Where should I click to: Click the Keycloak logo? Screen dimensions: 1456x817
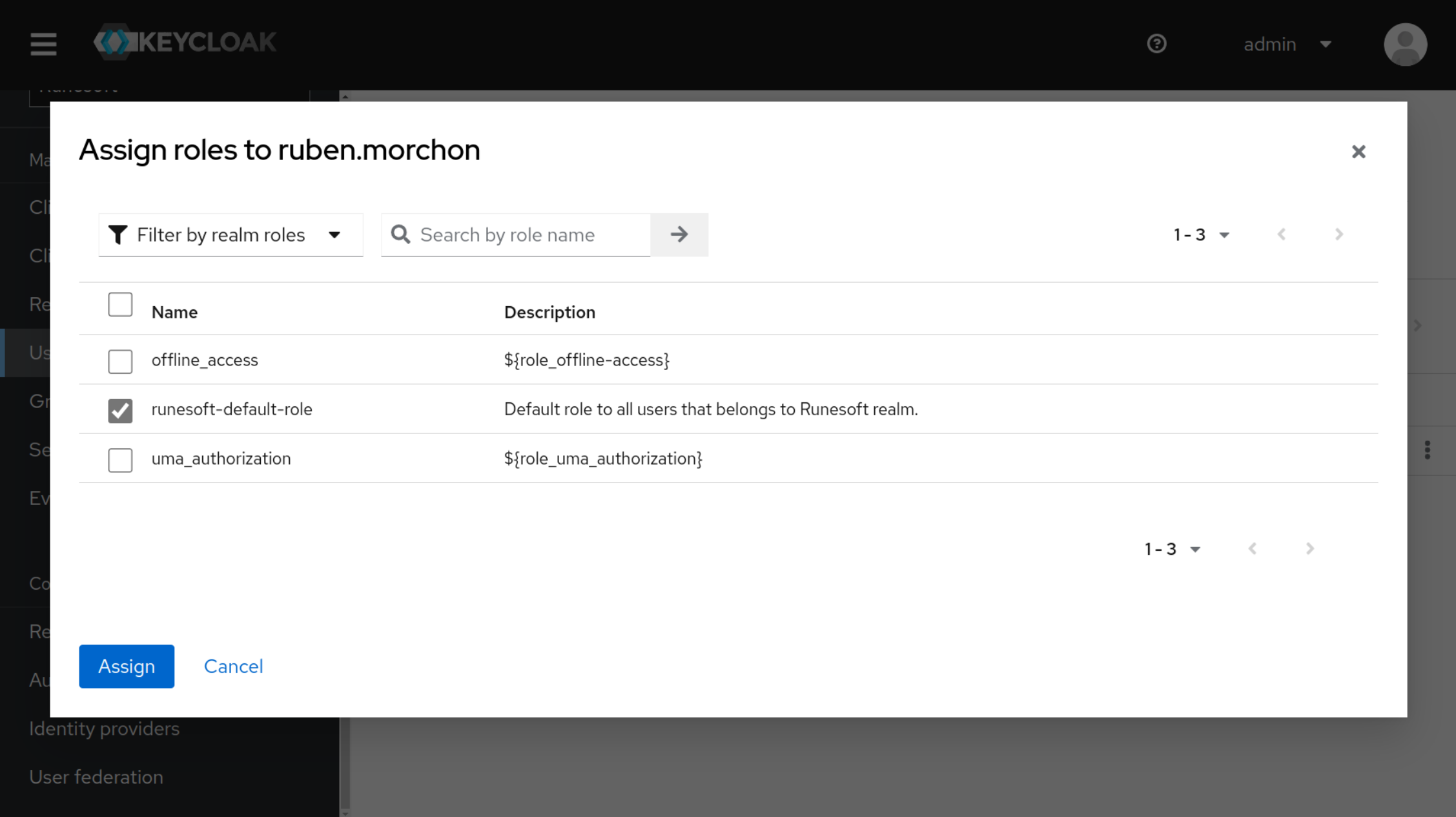click(x=185, y=43)
